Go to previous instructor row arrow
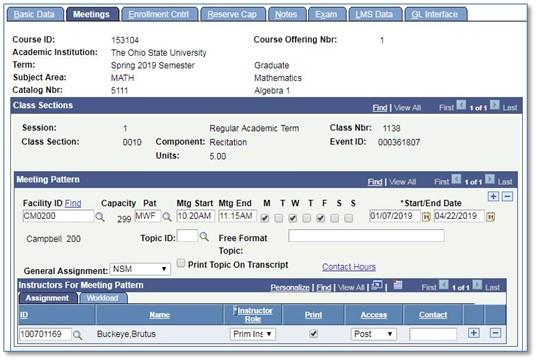 443,284
